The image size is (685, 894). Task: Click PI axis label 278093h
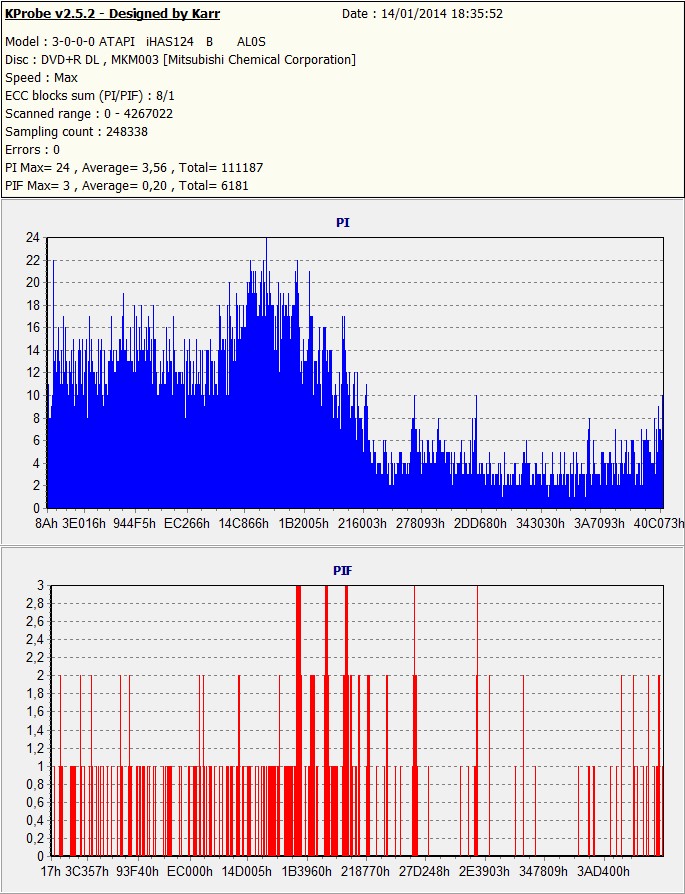[420, 523]
